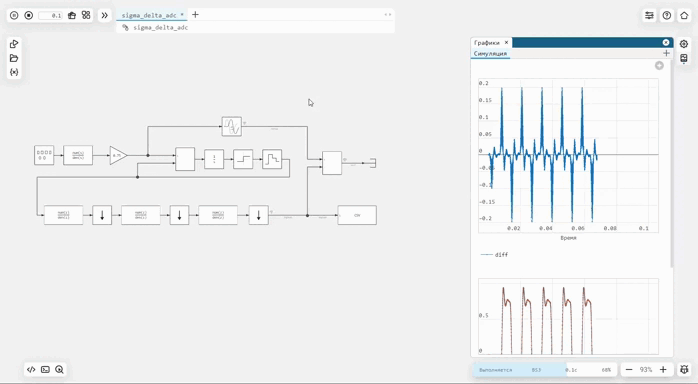
Task: Stop the simulation with the record-style button
Action: pyautogui.click(x=29, y=15)
